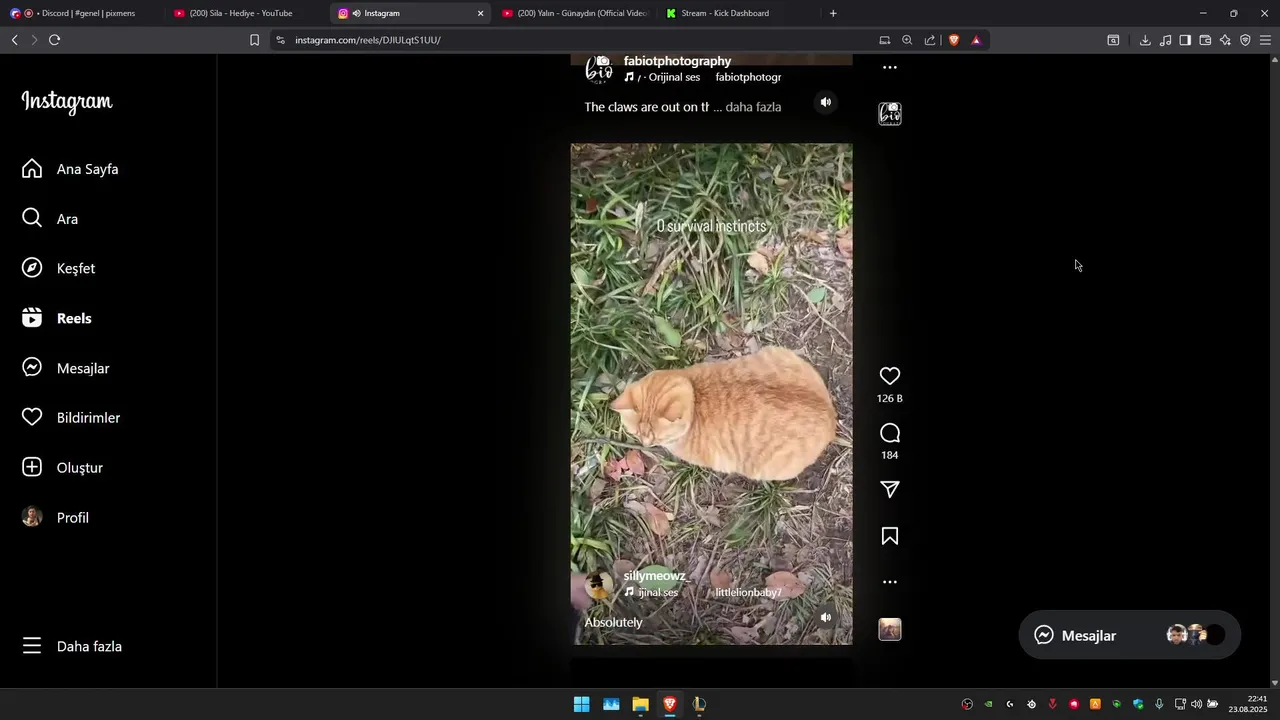Open the cat reel's audio thumbnail
Screen dimensions: 1280x720
(x=889, y=629)
